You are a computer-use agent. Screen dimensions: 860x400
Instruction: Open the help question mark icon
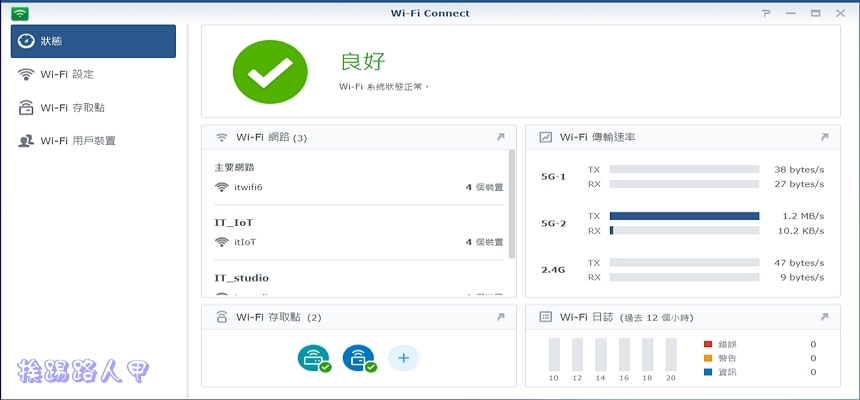[766, 13]
